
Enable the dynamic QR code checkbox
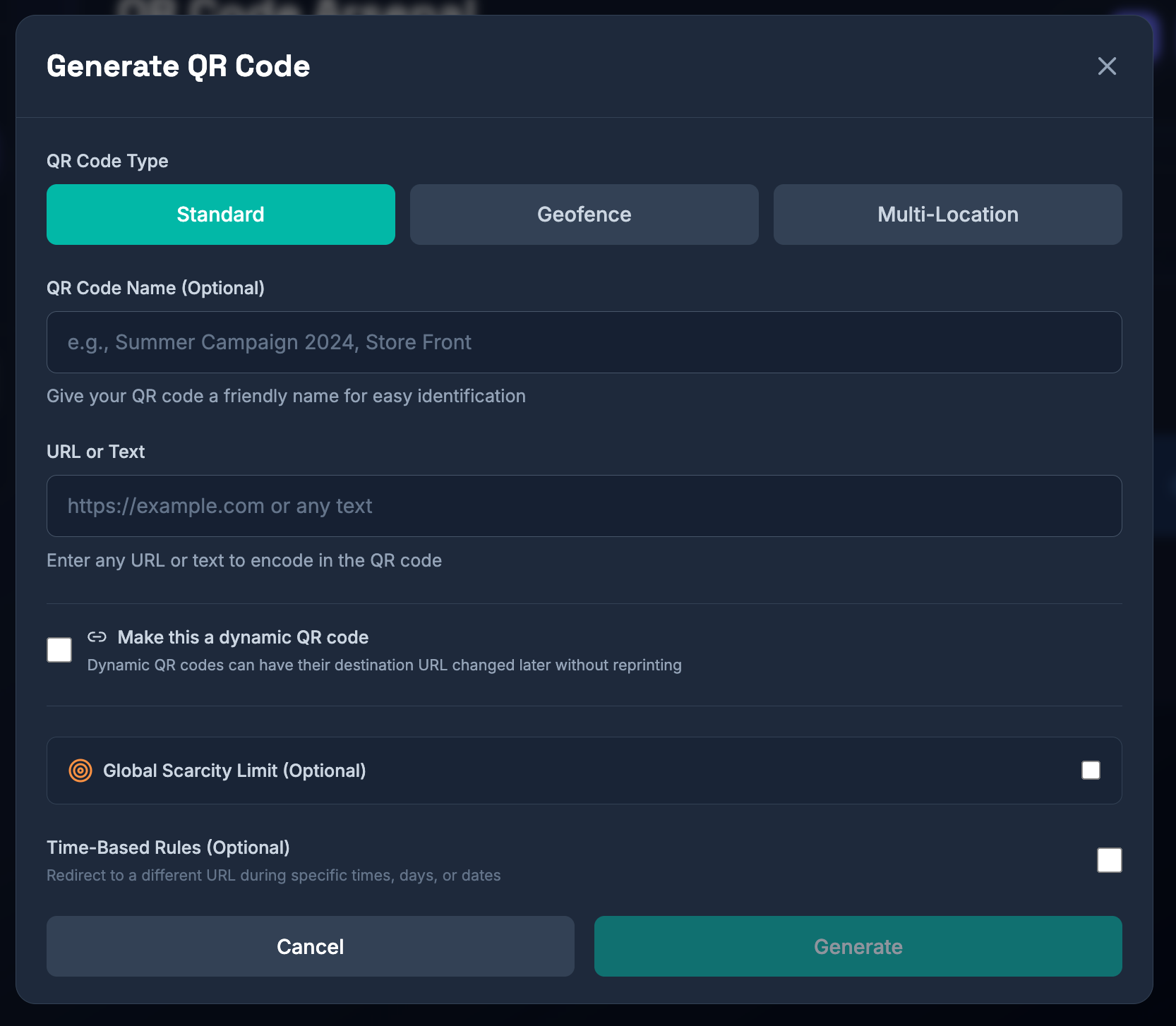click(x=59, y=650)
